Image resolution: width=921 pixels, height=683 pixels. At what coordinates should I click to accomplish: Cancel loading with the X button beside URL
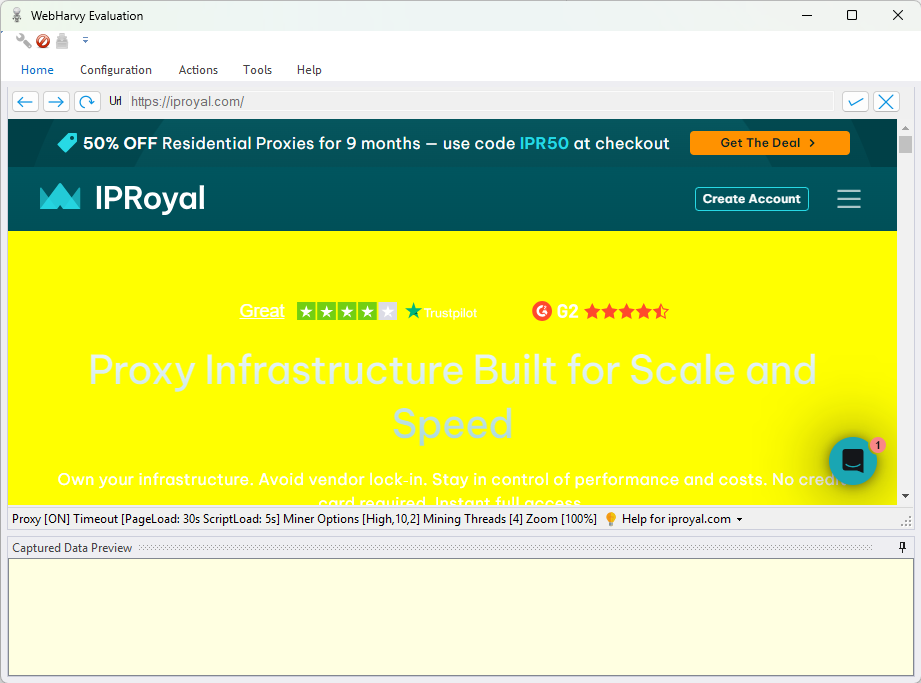[886, 101]
